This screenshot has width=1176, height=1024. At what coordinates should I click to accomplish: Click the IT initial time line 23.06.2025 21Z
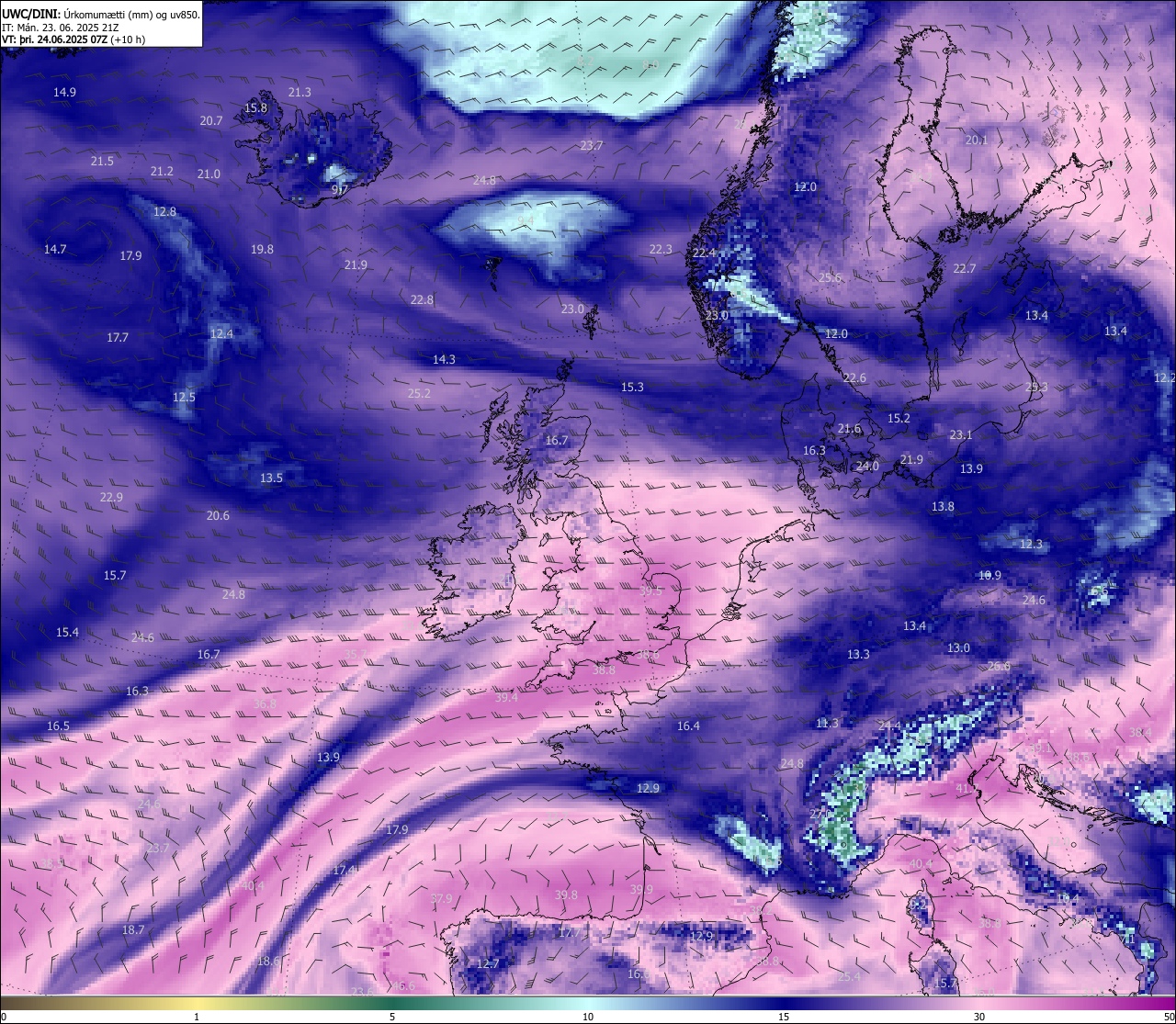[59, 28]
